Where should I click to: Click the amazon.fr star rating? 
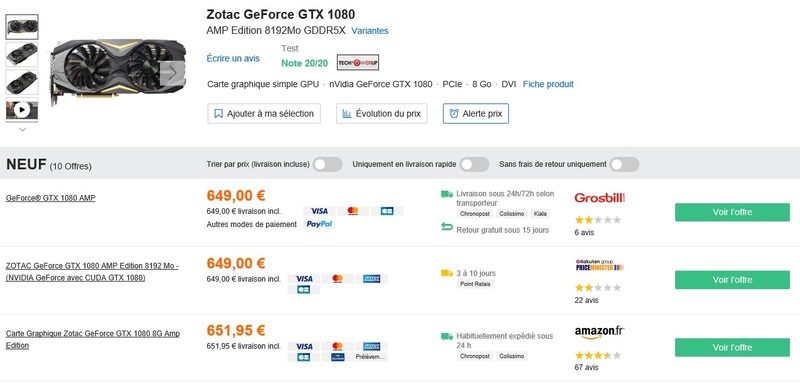point(598,355)
